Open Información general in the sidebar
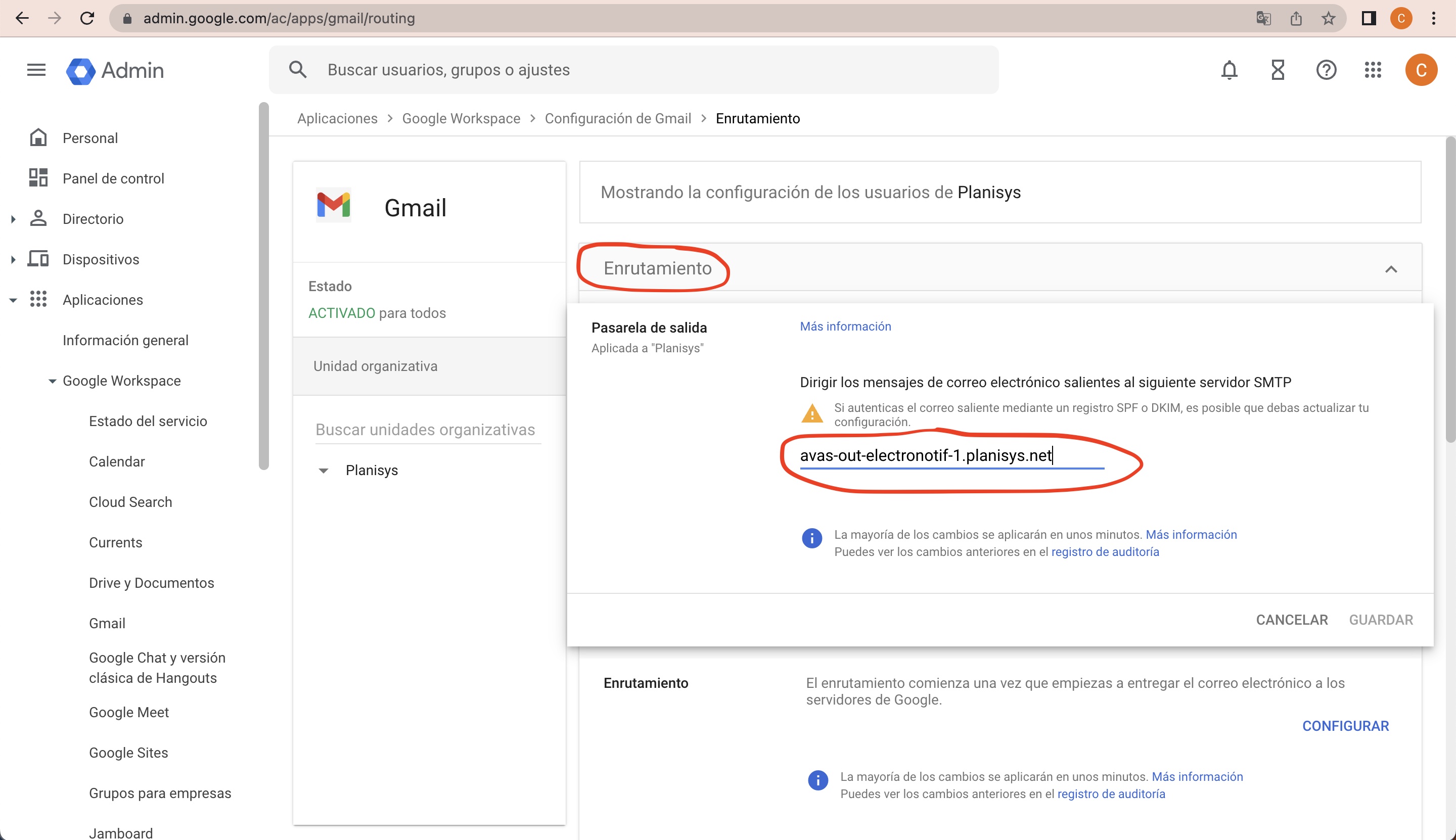 coord(125,340)
